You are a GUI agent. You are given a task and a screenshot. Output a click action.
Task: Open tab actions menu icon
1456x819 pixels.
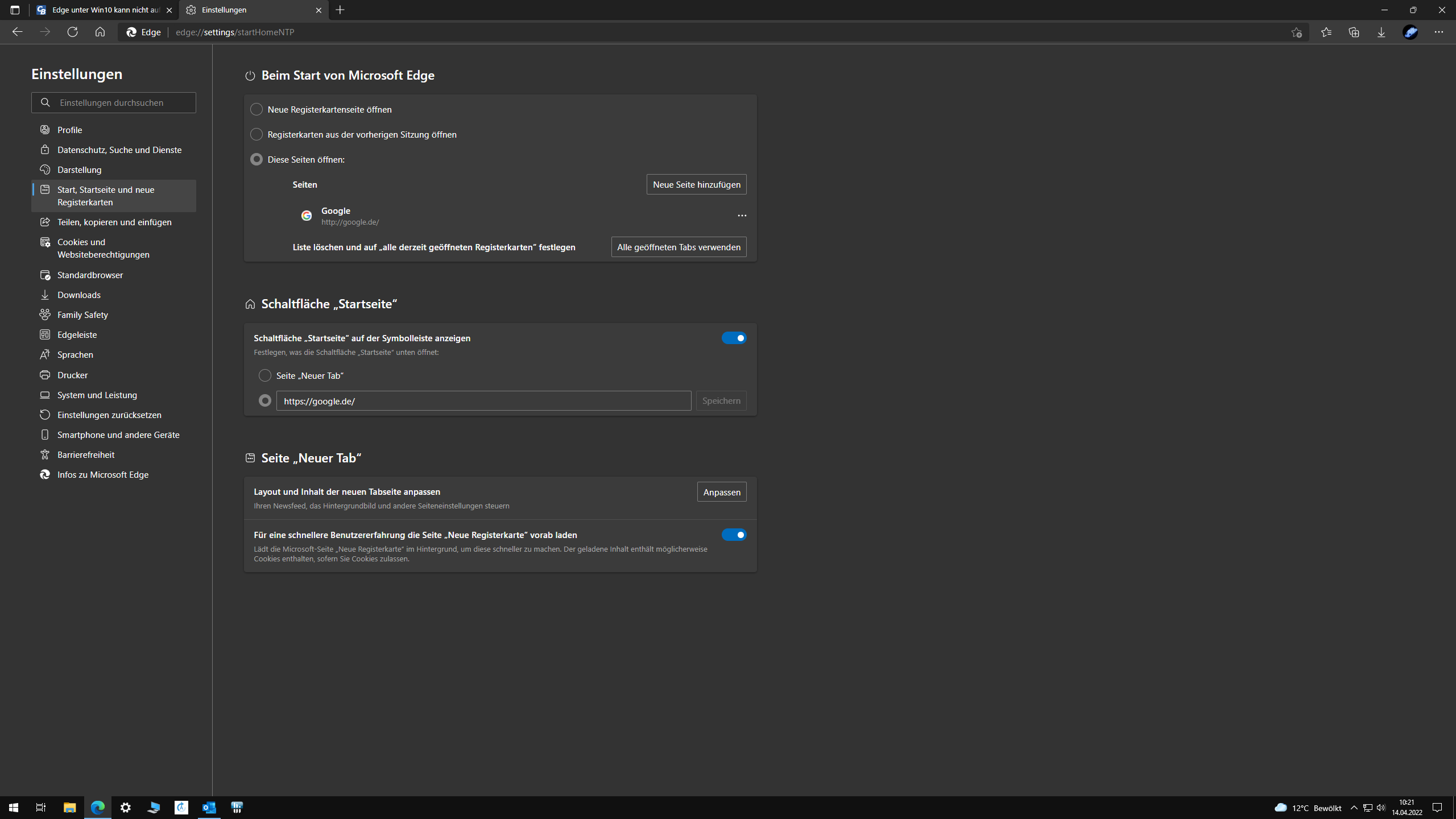[15, 10]
